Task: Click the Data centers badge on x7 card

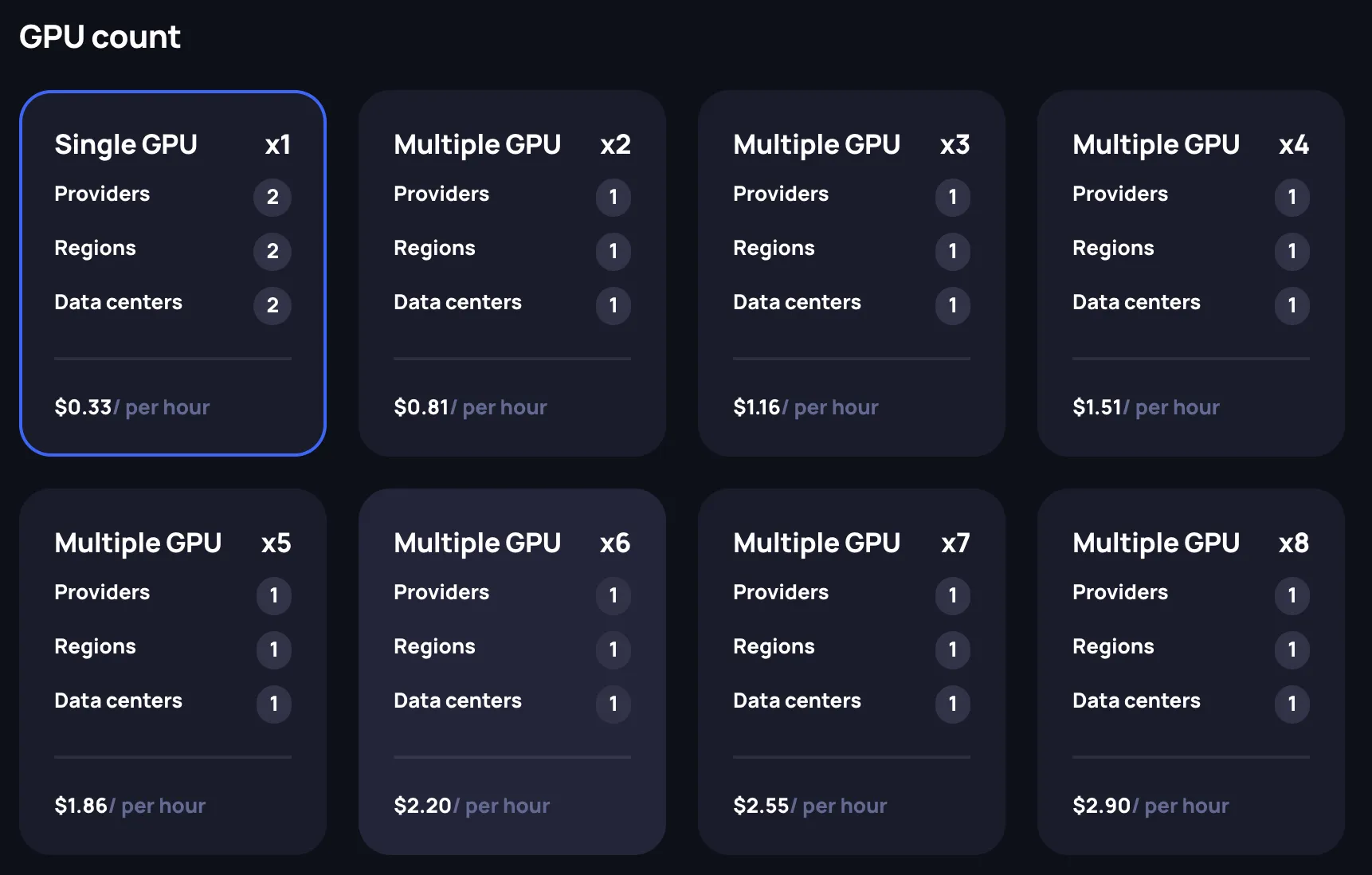Action: tap(953, 704)
